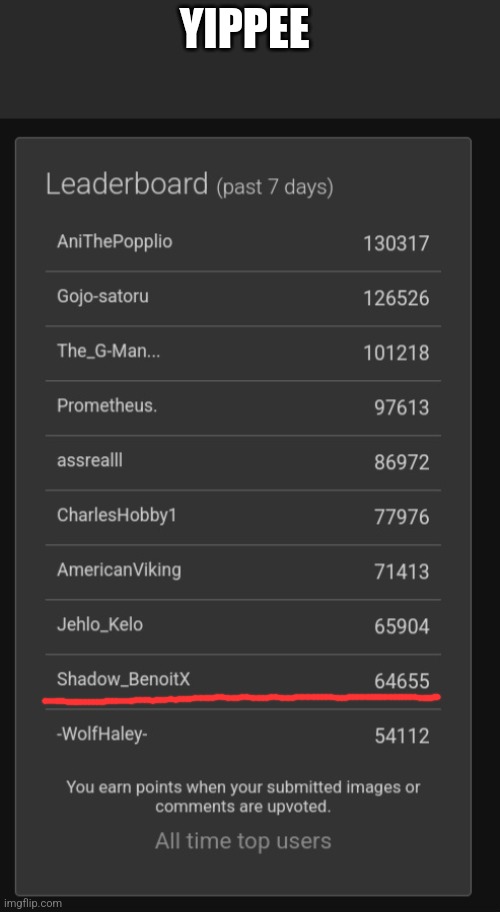
Task: Open Gojo-satoru's user profile
Action: [x=103, y=296]
